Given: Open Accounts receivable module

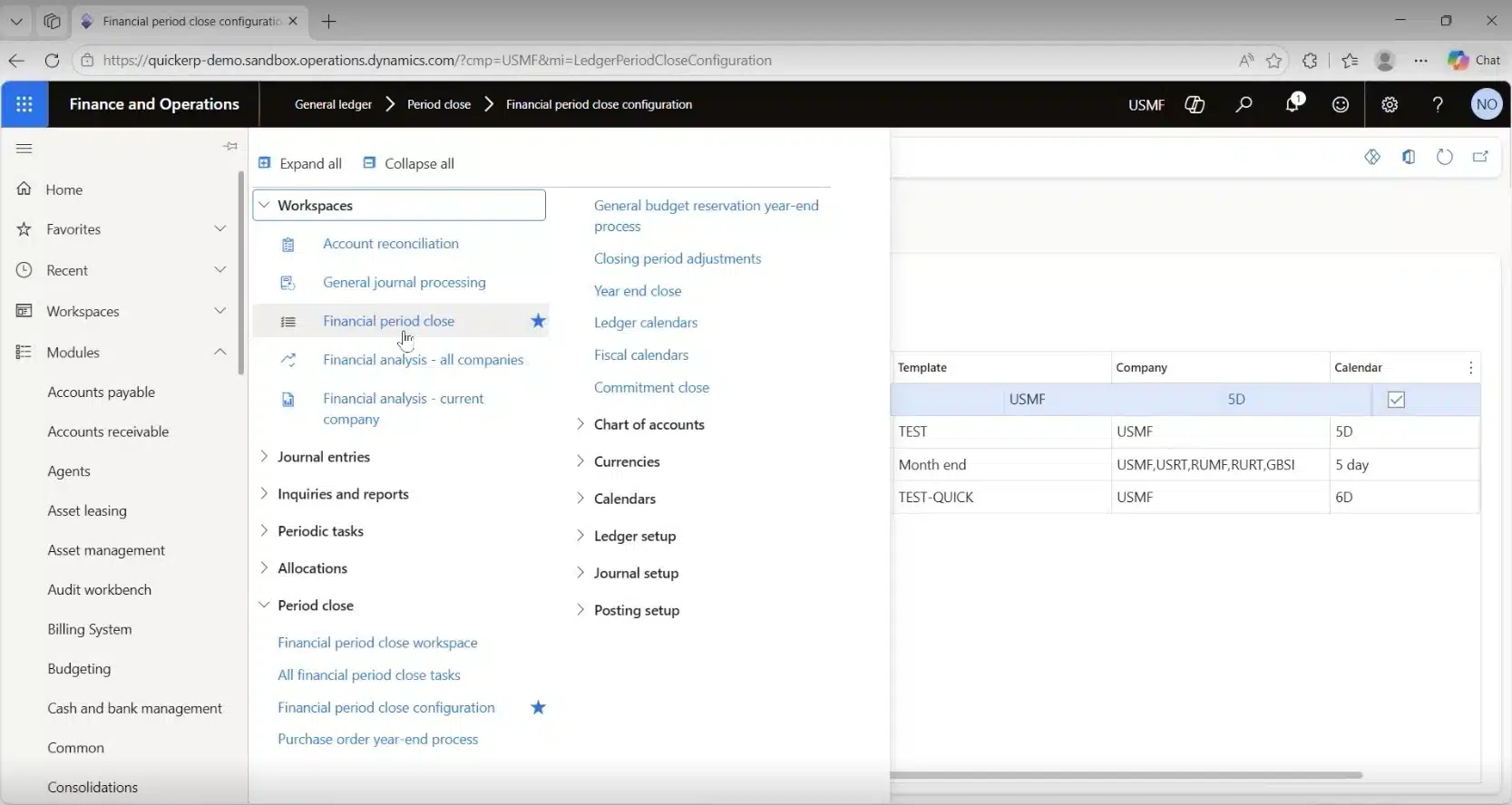Looking at the screenshot, I should tap(108, 432).
